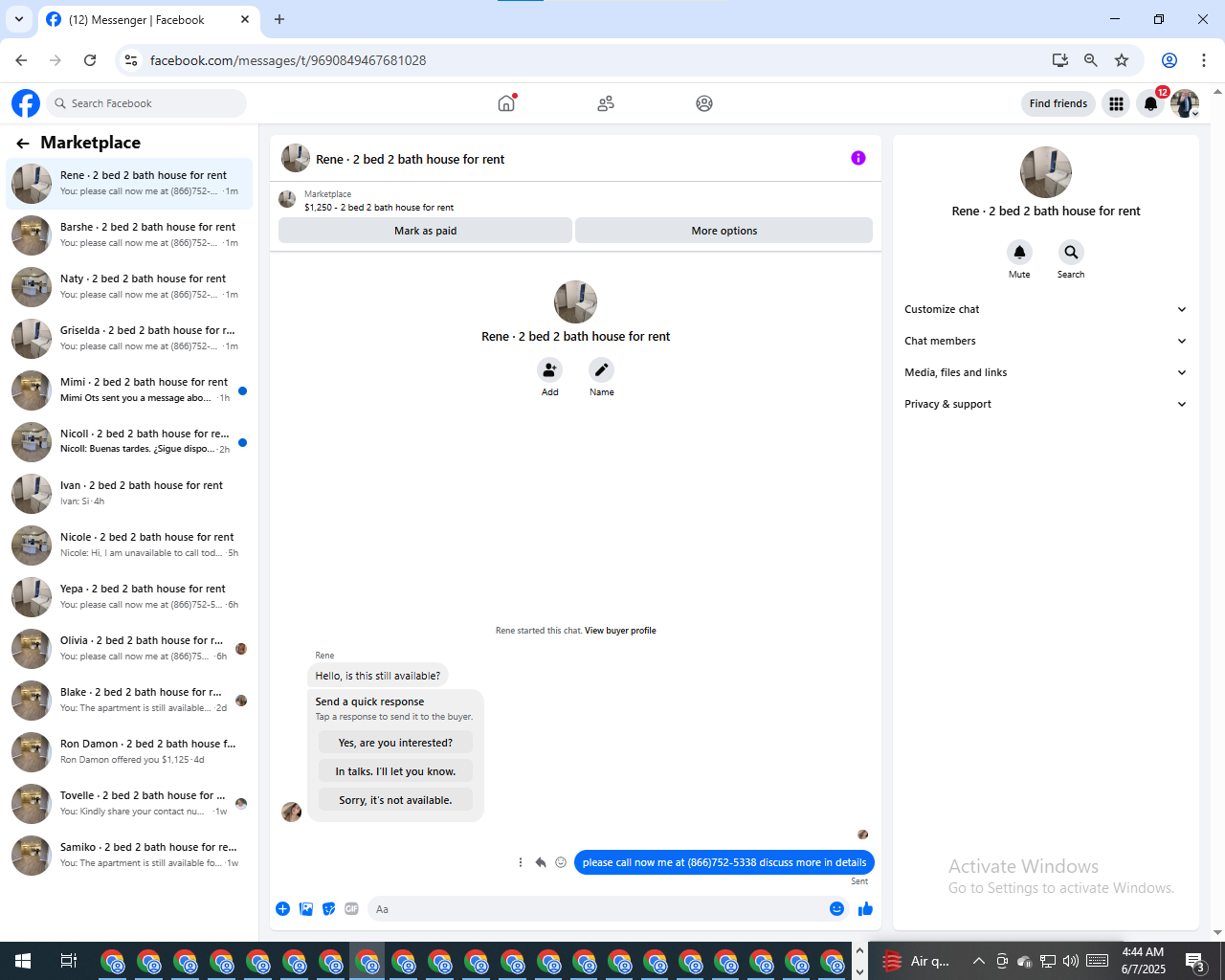
Task: Send a thumbs up like
Action: (x=865, y=909)
